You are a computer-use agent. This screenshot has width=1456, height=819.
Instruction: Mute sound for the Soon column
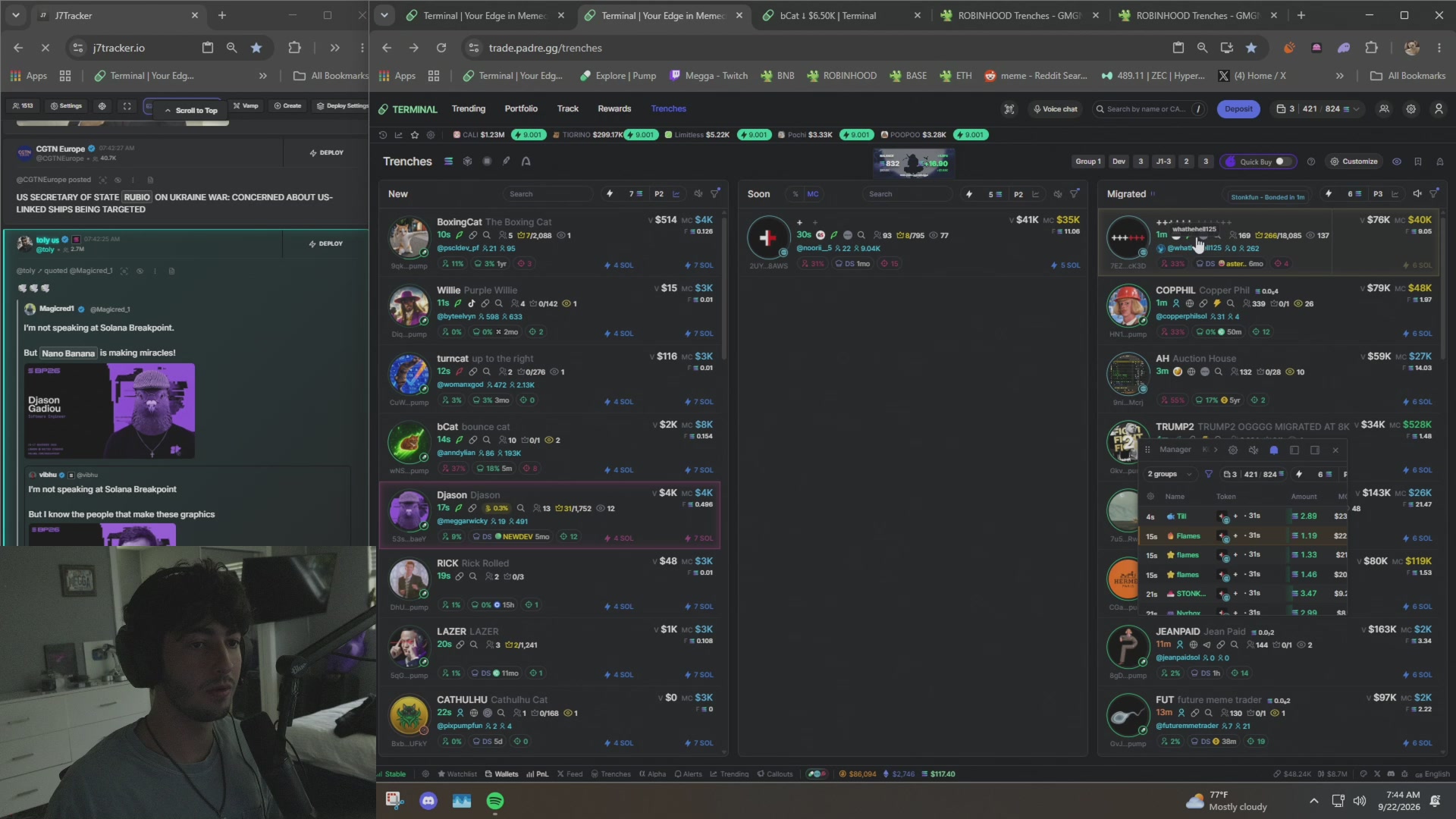click(x=1057, y=194)
